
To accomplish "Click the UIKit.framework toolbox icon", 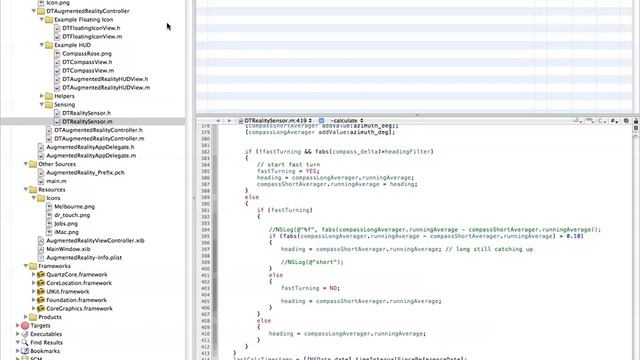I will point(41,291).
